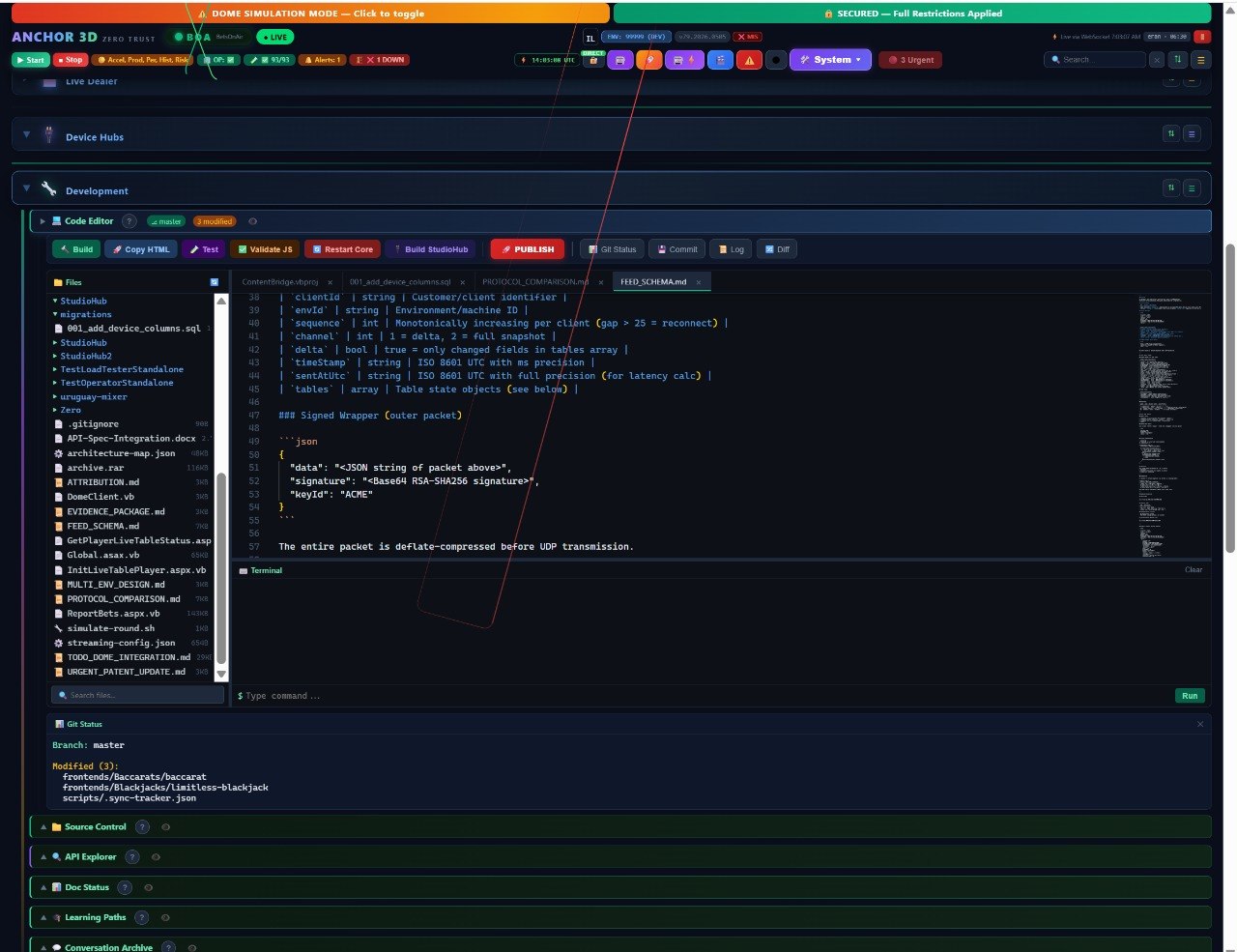Run the terminal command with Run button

pos(1190,696)
